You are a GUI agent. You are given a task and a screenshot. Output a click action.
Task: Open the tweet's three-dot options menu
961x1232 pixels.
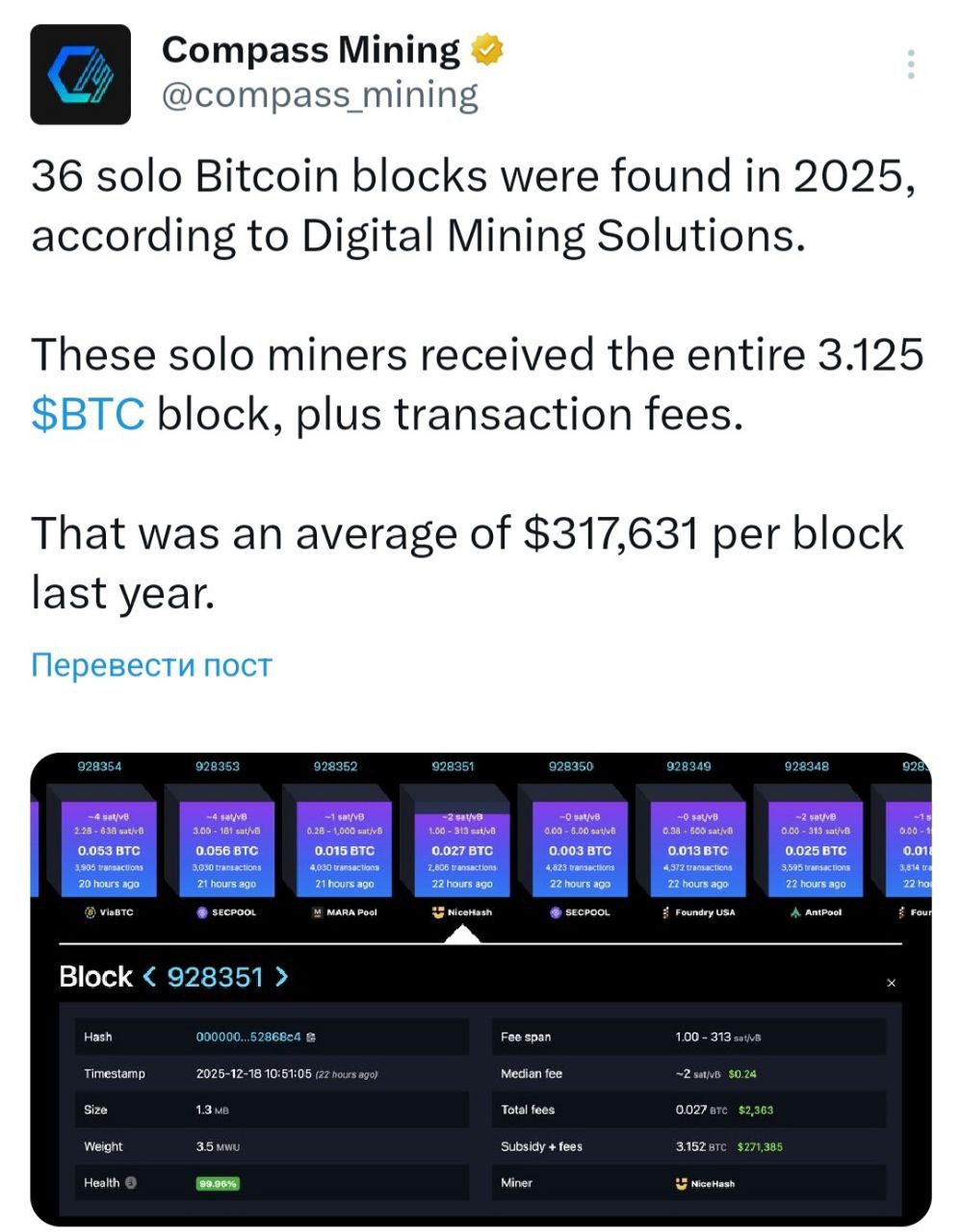point(910,64)
